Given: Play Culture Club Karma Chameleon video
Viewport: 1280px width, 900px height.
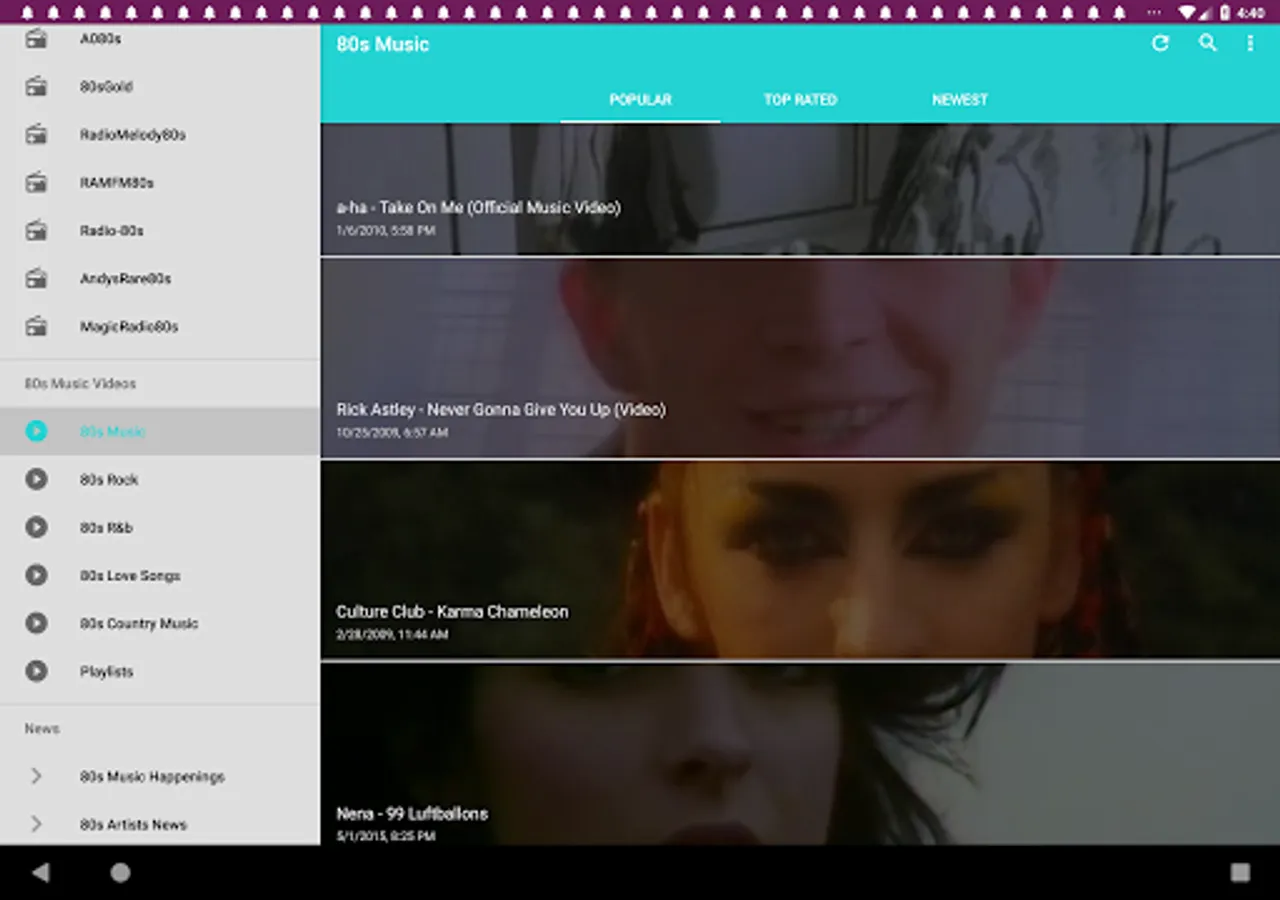Looking at the screenshot, I should point(800,559).
